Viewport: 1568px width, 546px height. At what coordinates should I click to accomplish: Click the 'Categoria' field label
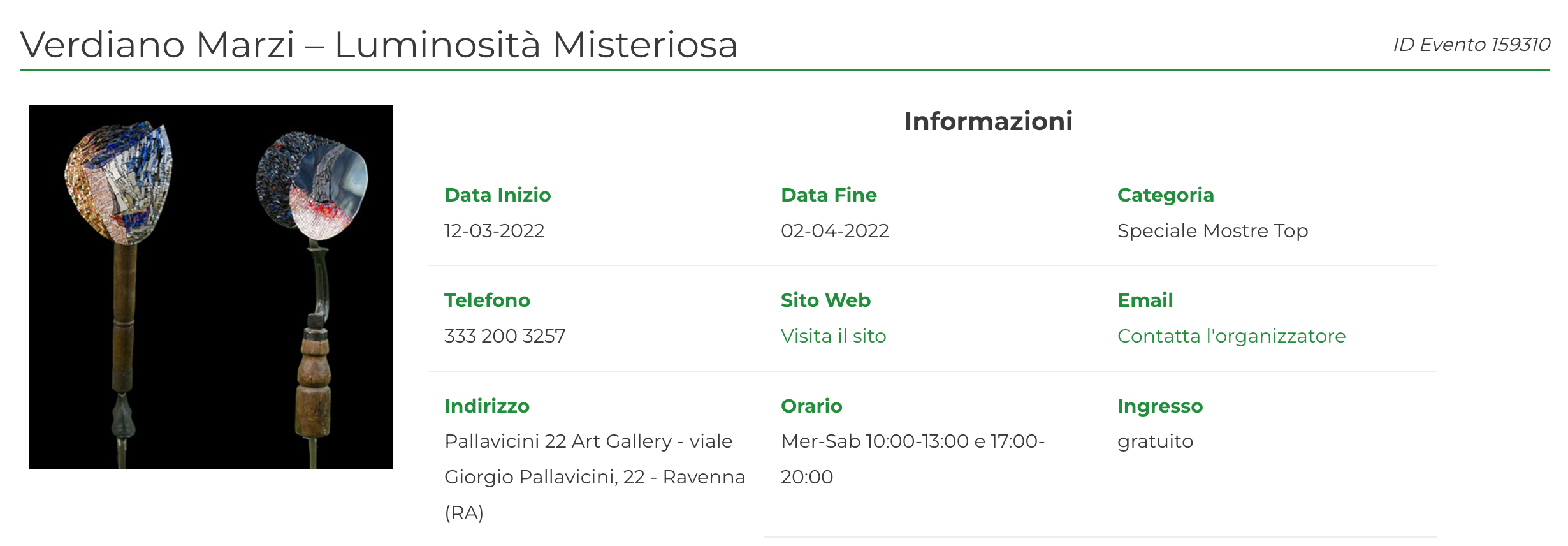(1165, 195)
